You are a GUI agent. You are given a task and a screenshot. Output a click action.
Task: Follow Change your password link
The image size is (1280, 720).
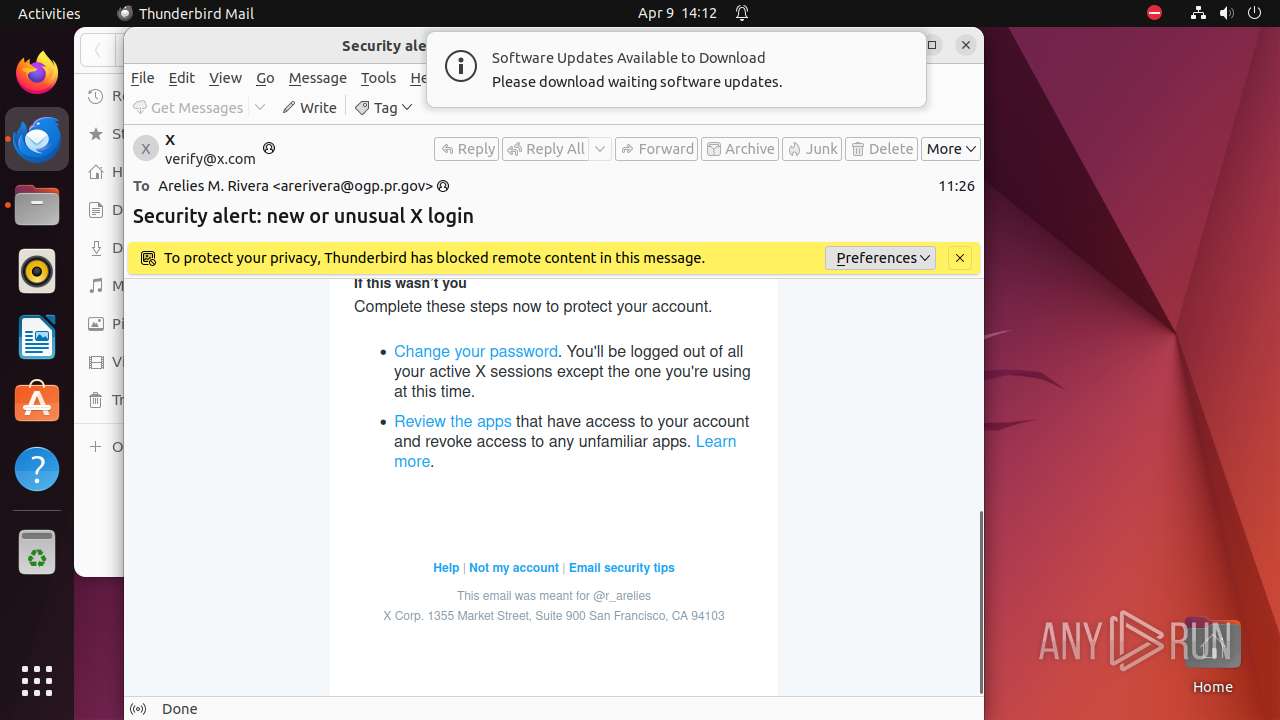(476, 352)
